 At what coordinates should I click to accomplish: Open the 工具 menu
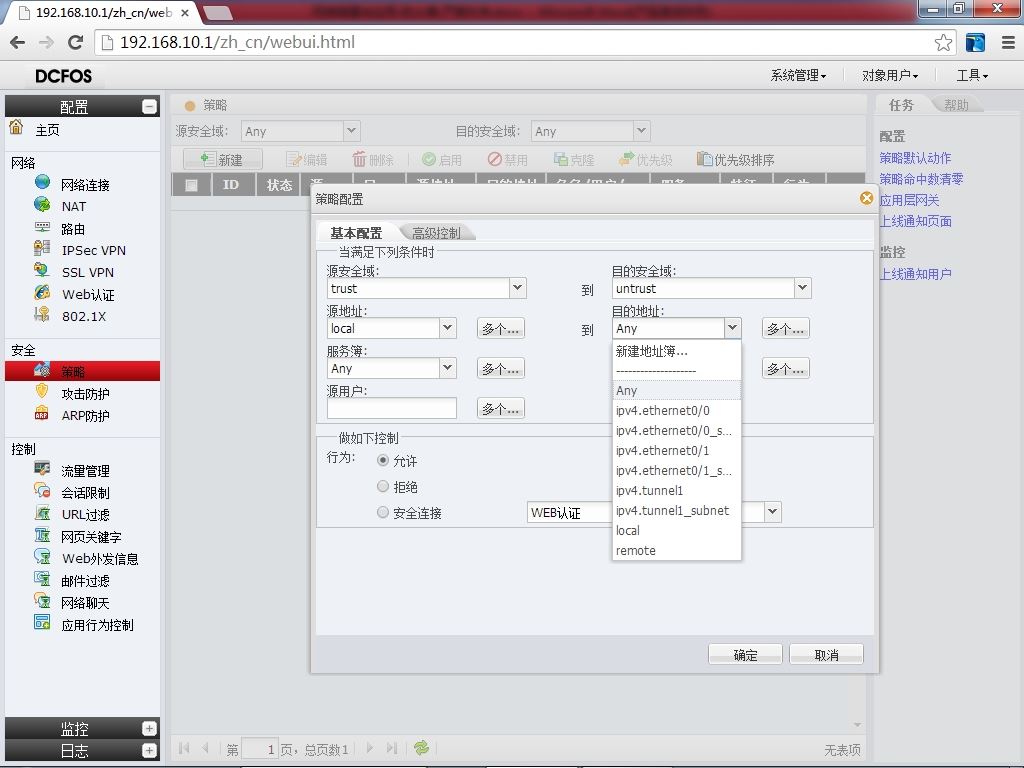click(x=972, y=76)
